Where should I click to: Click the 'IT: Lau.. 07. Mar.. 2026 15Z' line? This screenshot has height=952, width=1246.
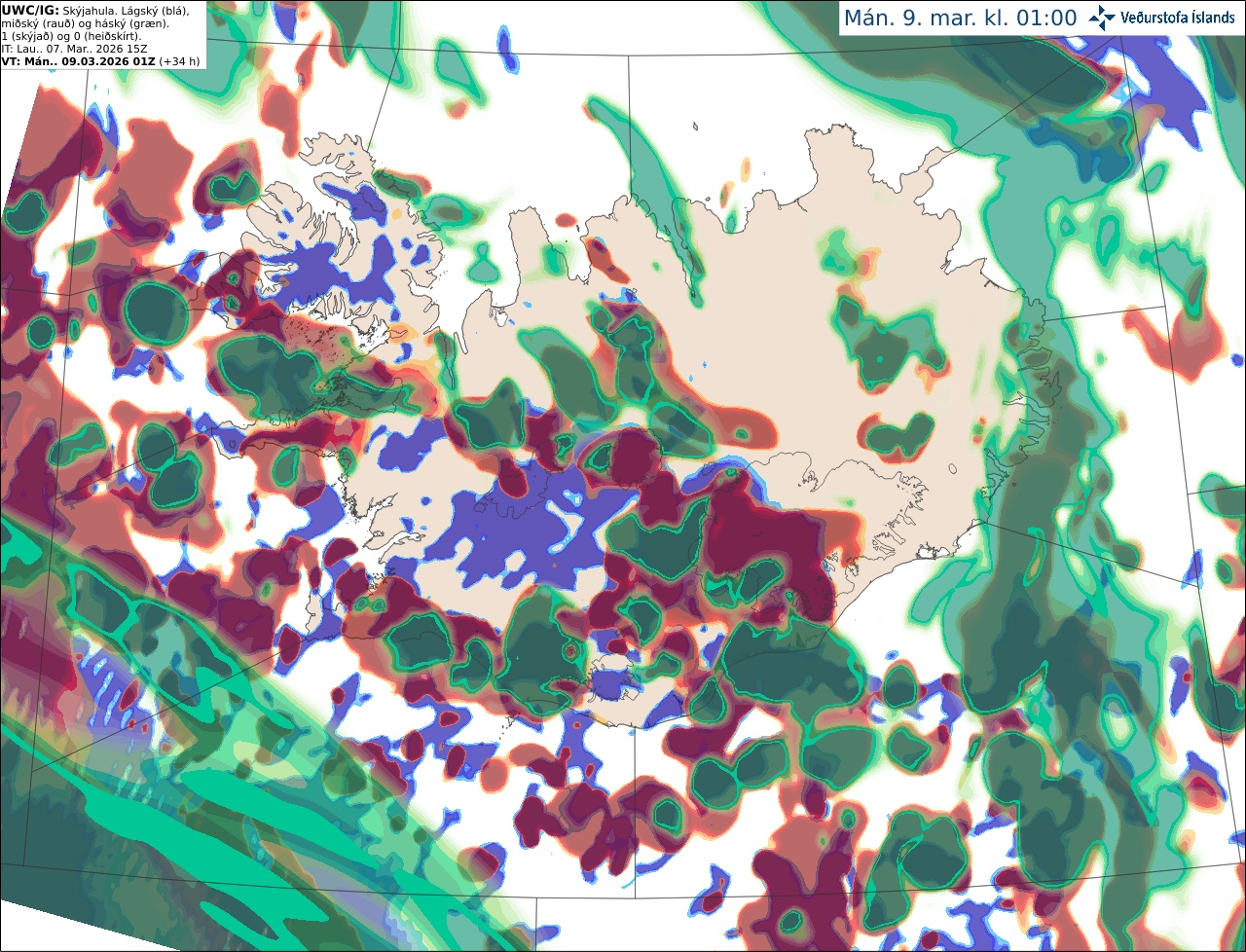(74, 49)
